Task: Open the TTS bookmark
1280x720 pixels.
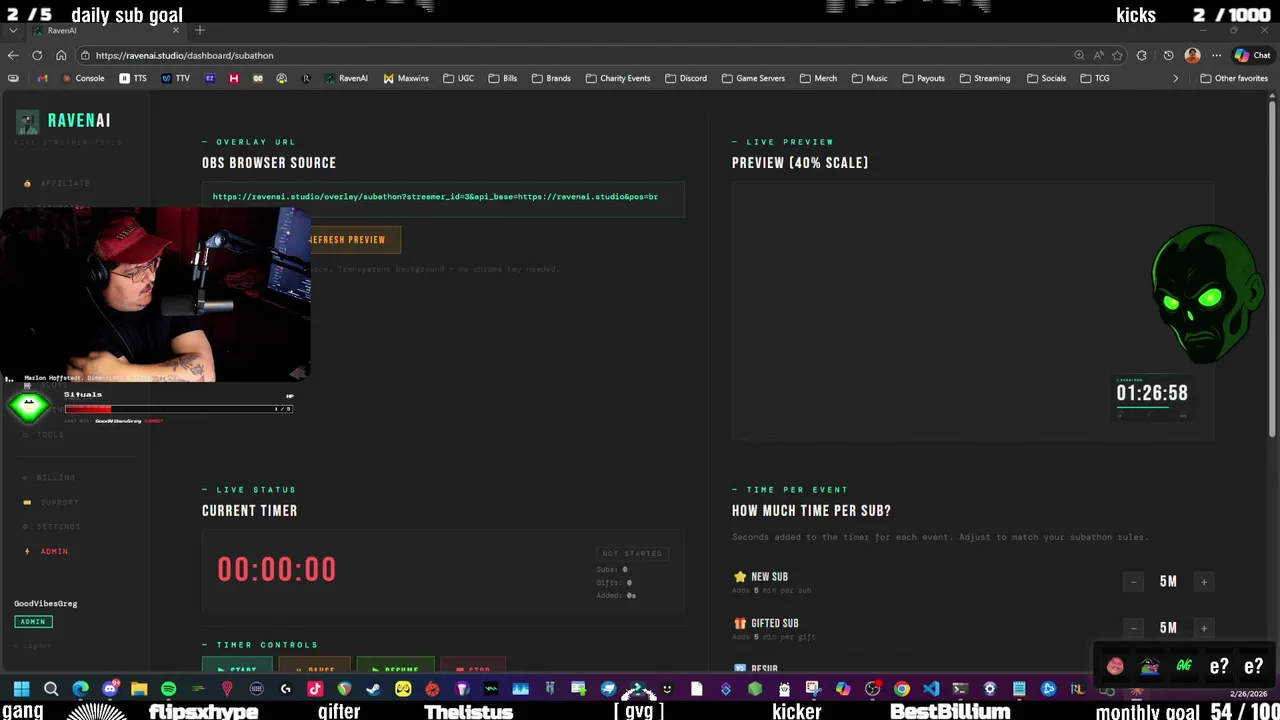Action: pos(133,78)
